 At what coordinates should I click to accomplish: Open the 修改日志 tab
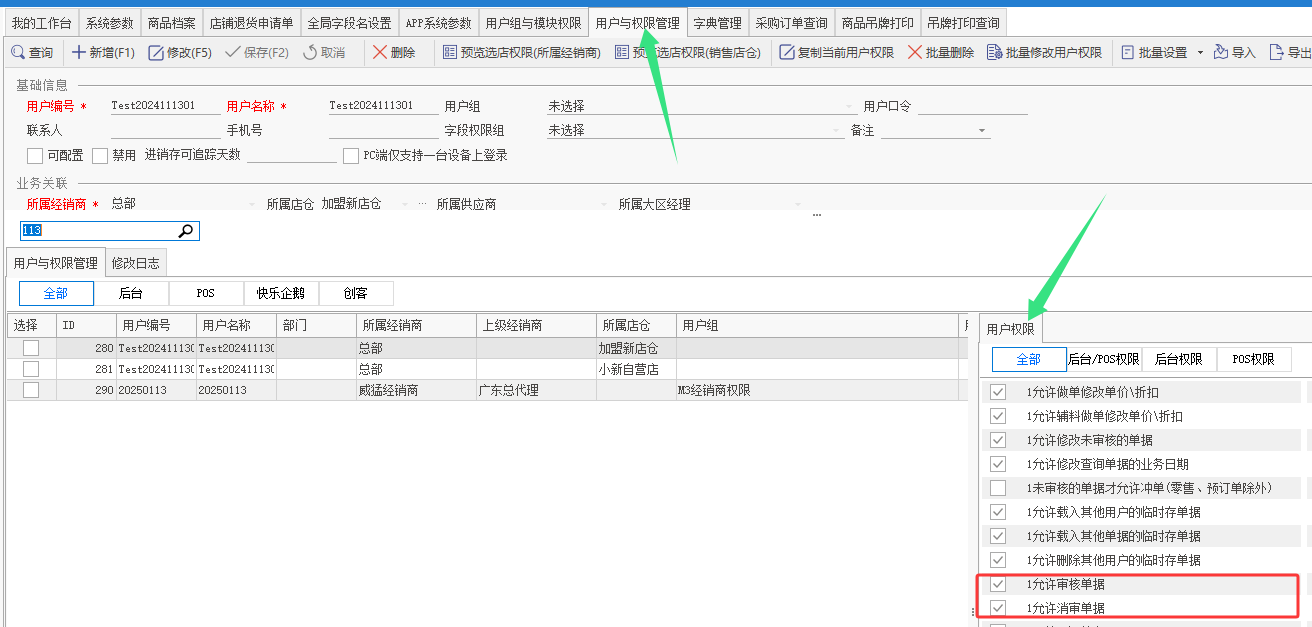(x=136, y=263)
